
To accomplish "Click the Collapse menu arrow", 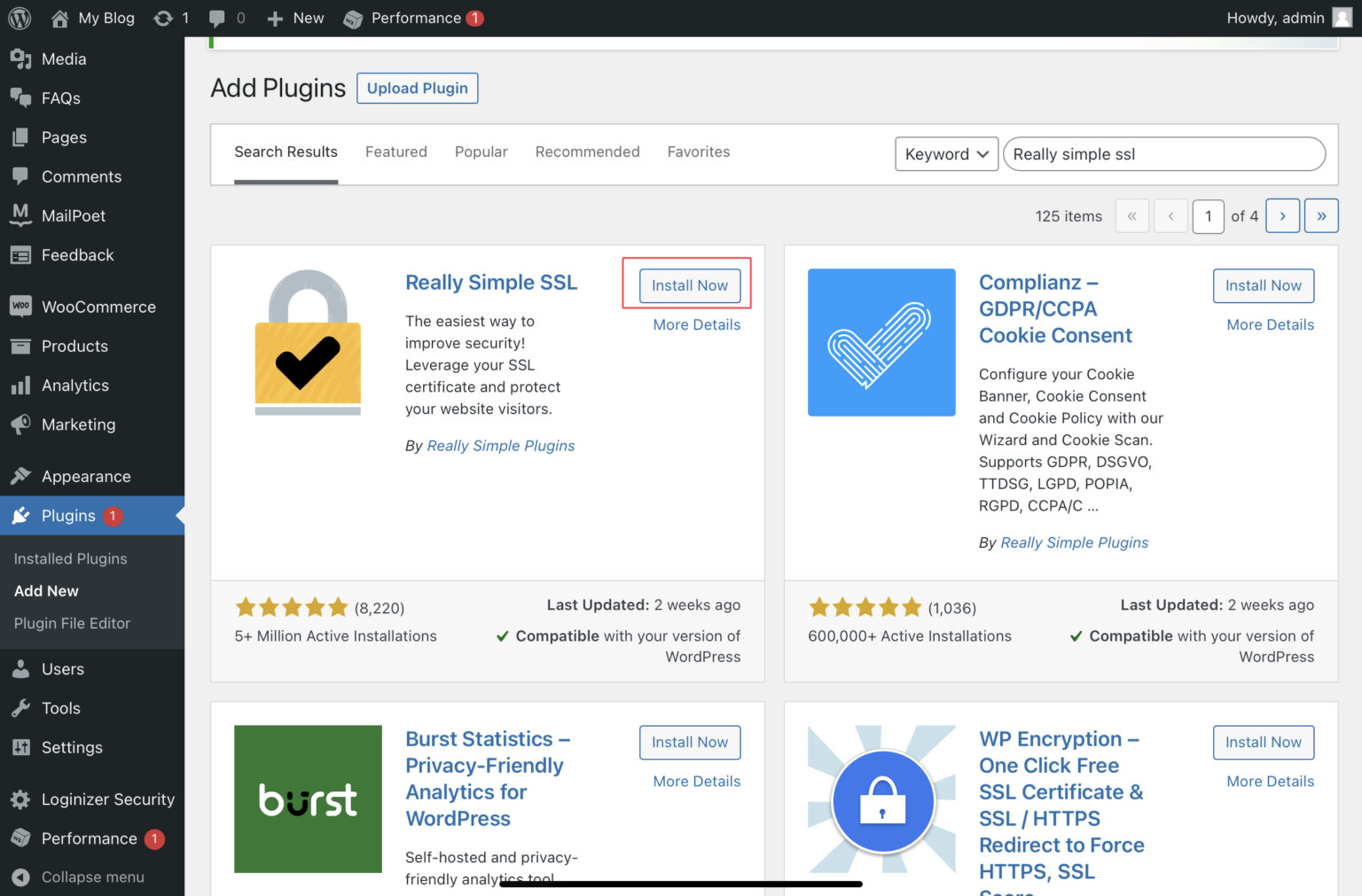I will click(x=20, y=877).
